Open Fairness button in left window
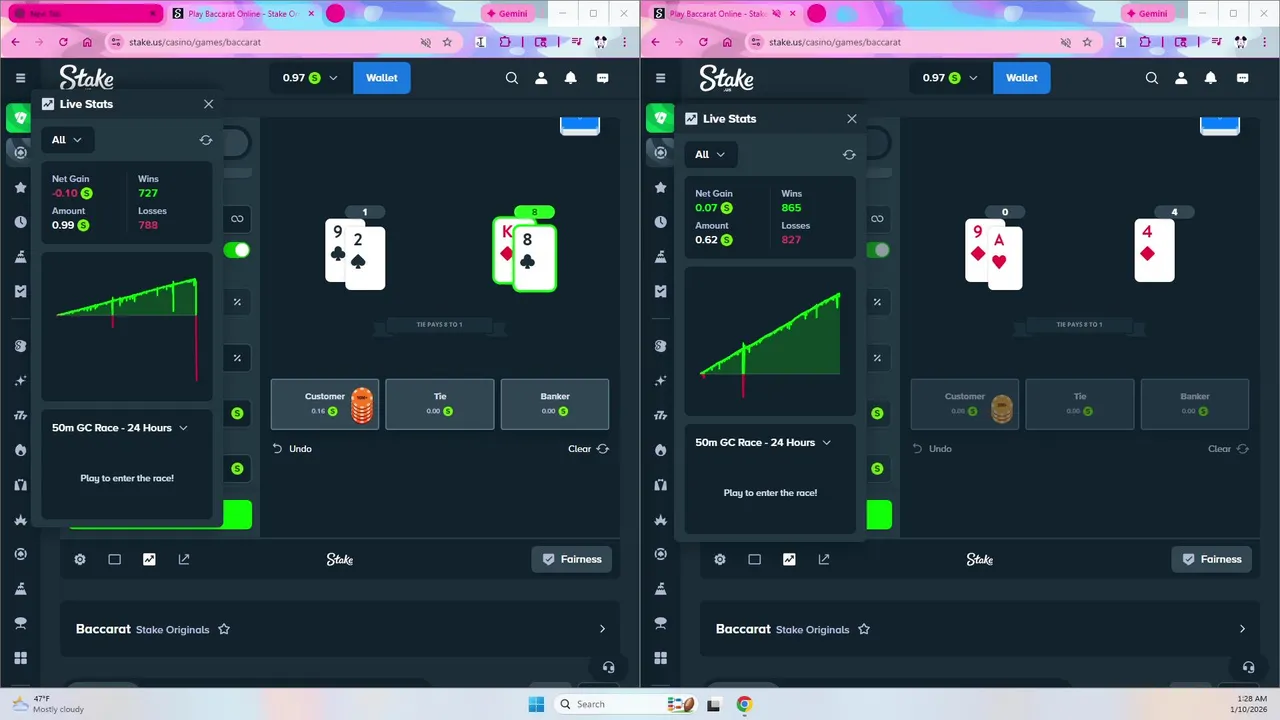 [572, 559]
